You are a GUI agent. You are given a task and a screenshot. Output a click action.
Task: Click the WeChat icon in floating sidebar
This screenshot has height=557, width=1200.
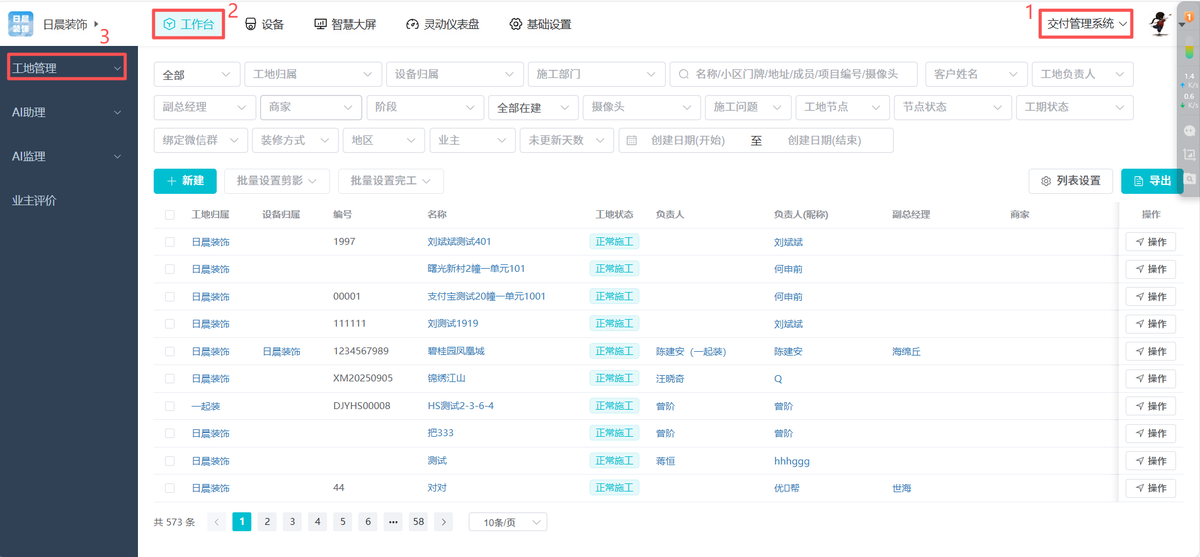(1189, 130)
